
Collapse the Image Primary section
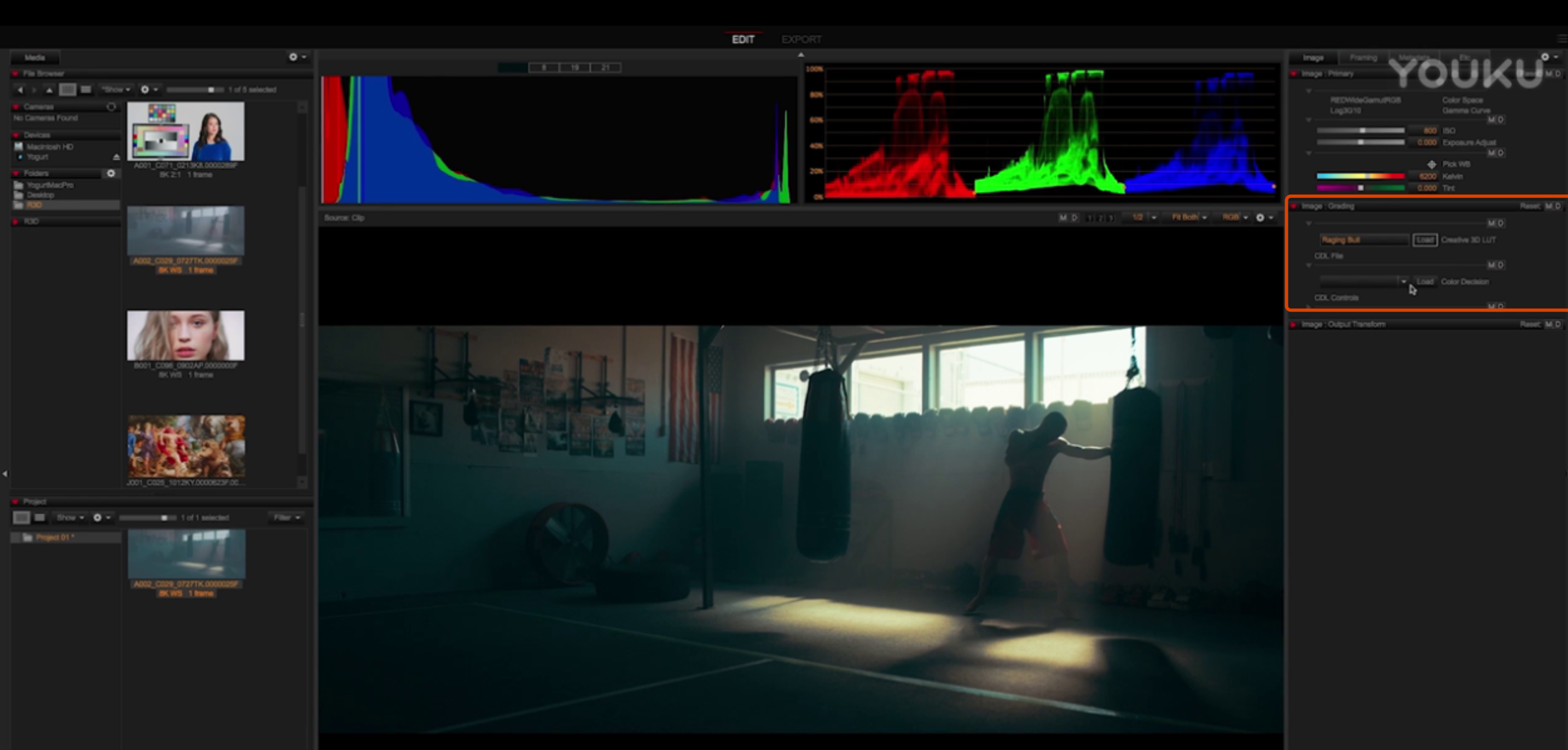(1293, 74)
